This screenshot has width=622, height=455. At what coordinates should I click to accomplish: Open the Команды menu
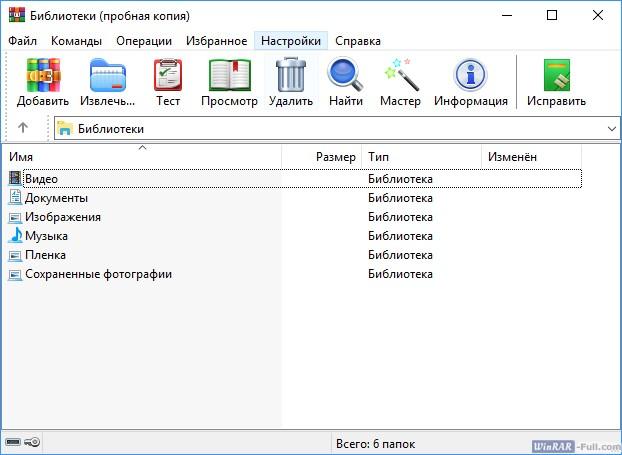(76, 41)
